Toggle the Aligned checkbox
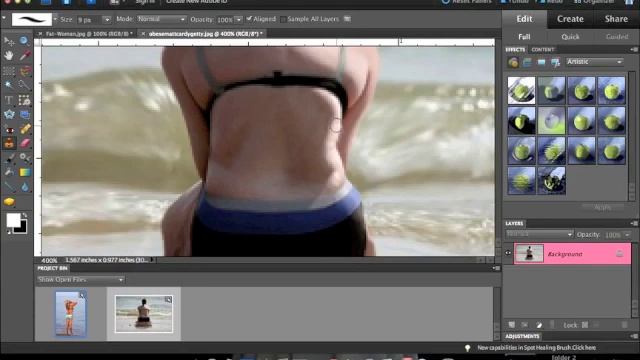 click(249, 19)
